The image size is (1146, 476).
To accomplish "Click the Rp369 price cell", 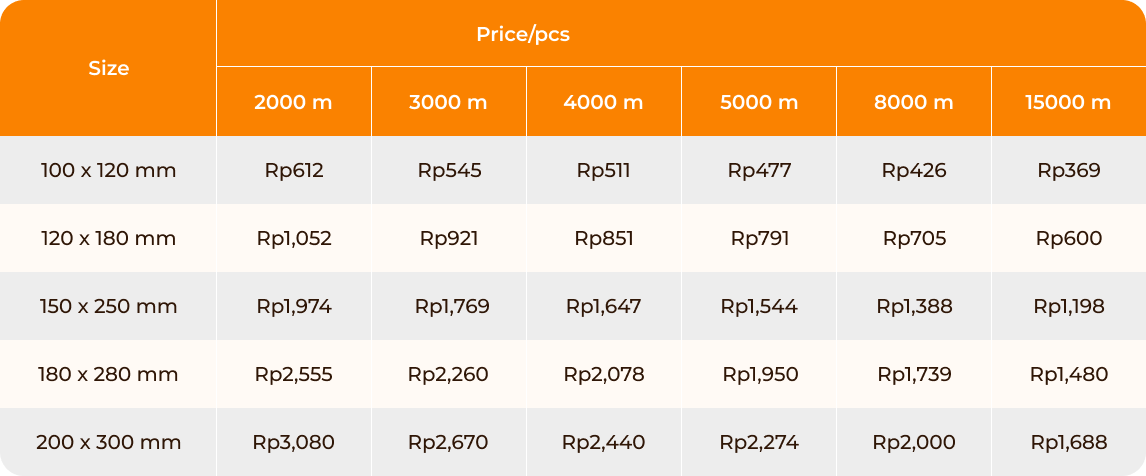I will tap(1069, 170).
